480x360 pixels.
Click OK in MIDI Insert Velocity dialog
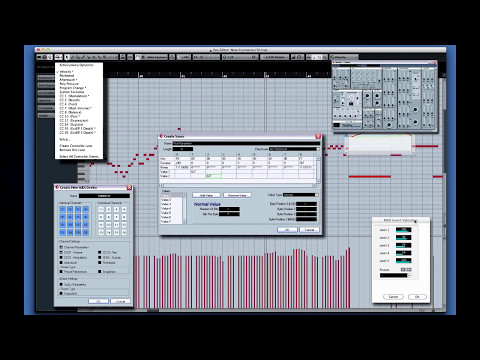coord(417,297)
